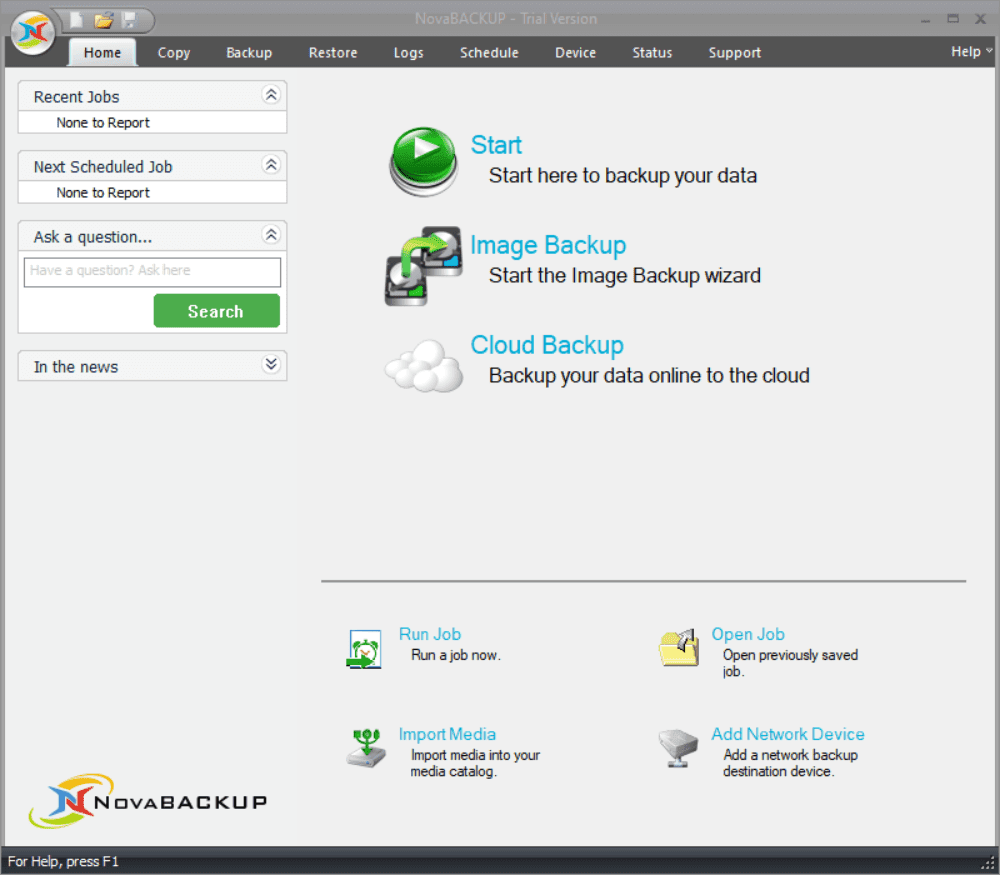The height and width of the screenshot is (875, 1000).
Task: Switch to the Home tab
Action: [102, 52]
